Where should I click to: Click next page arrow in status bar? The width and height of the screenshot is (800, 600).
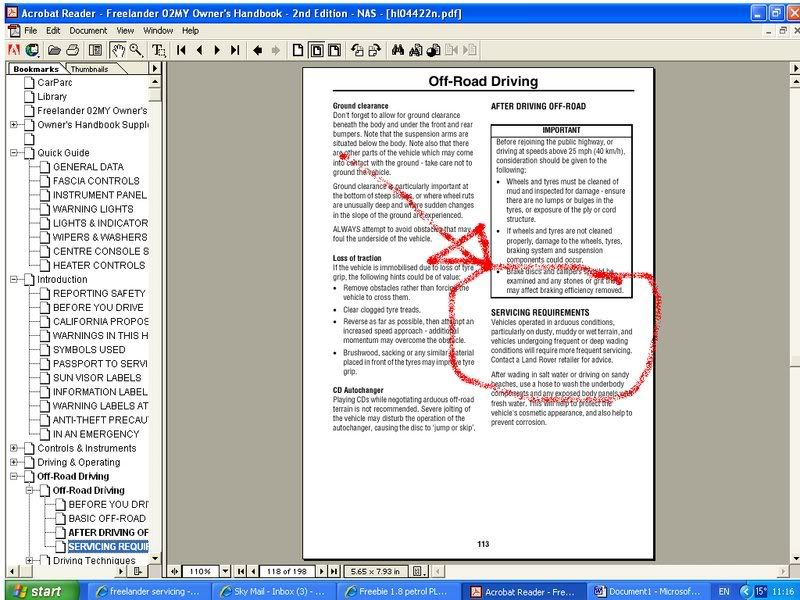point(321,571)
